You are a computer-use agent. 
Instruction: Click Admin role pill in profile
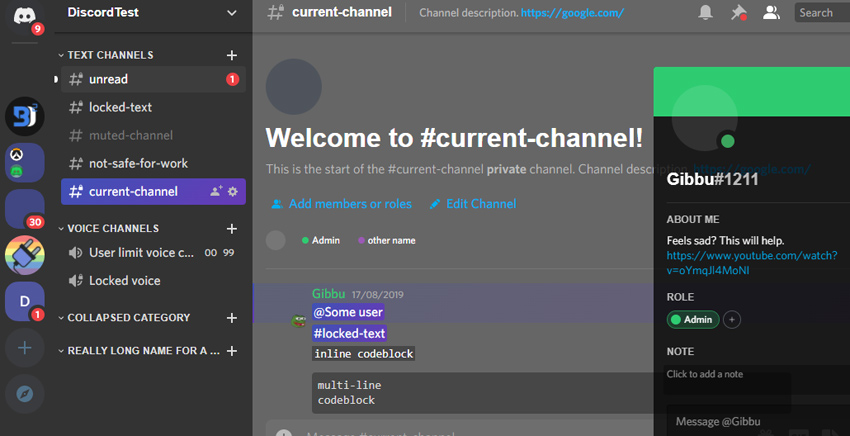pos(693,319)
